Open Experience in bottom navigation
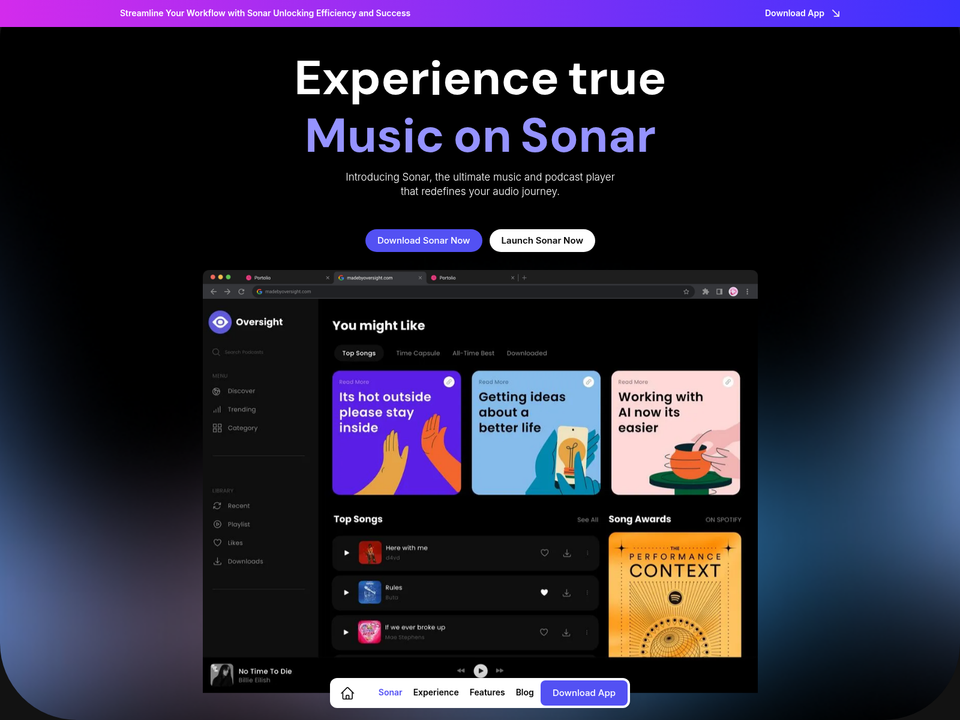960x720 pixels. point(436,692)
